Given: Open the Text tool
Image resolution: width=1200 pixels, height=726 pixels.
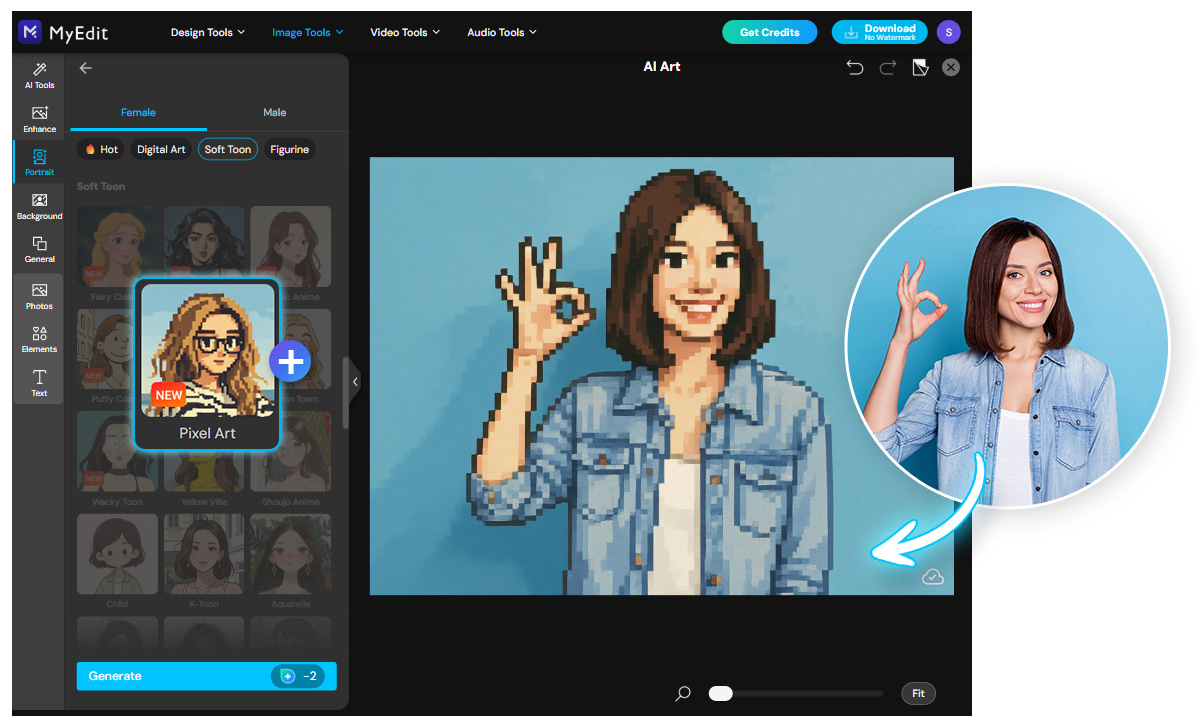Looking at the screenshot, I should pyautogui.click(x=38, y=383).
